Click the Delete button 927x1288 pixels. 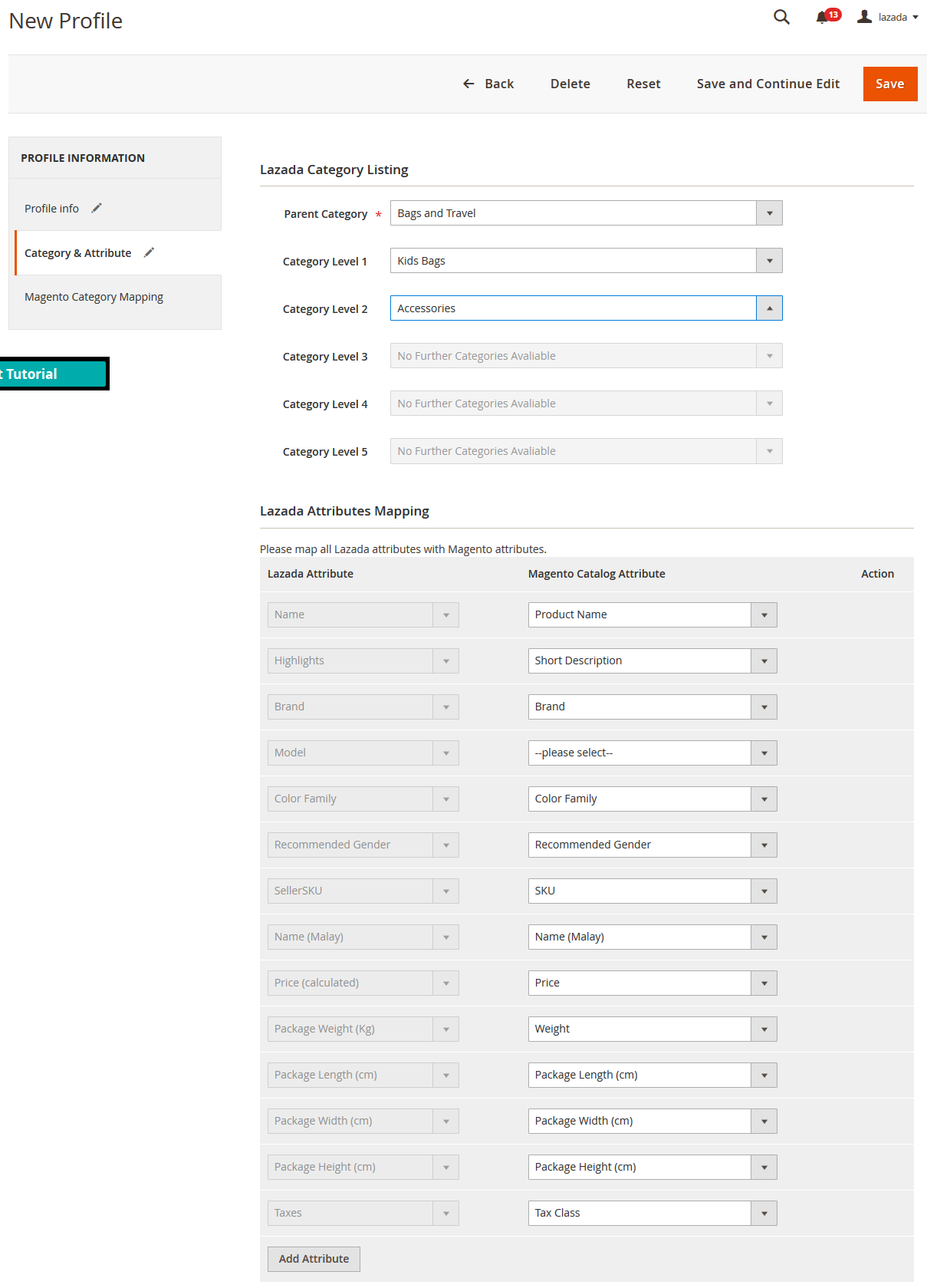pyautogui.click(x=570, y=84)
